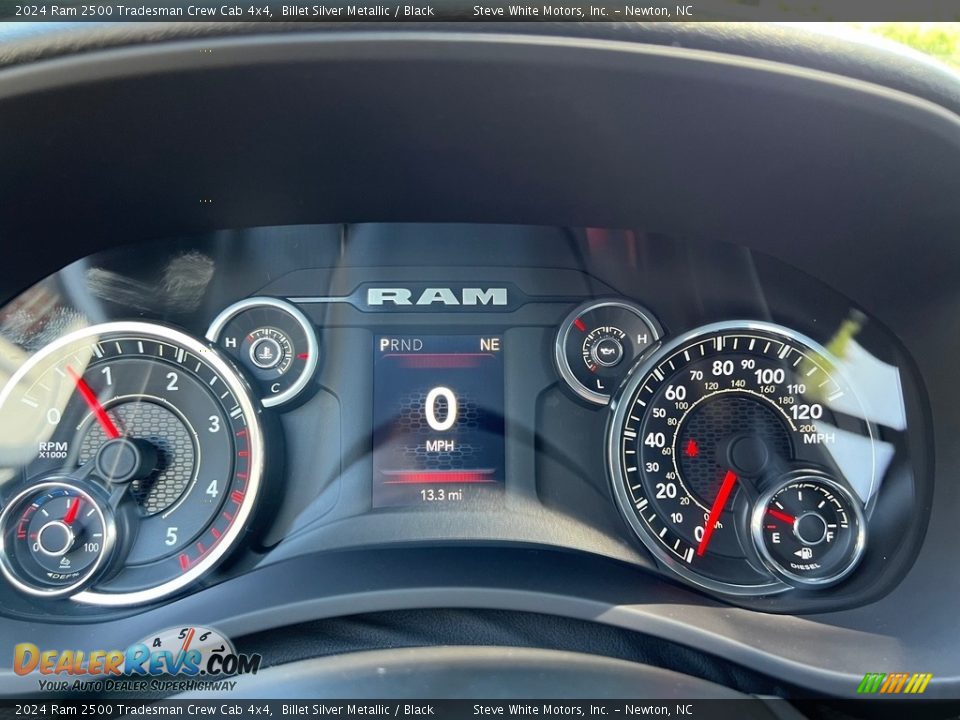Click the diesel fuel pump icon

coord(803,553)
